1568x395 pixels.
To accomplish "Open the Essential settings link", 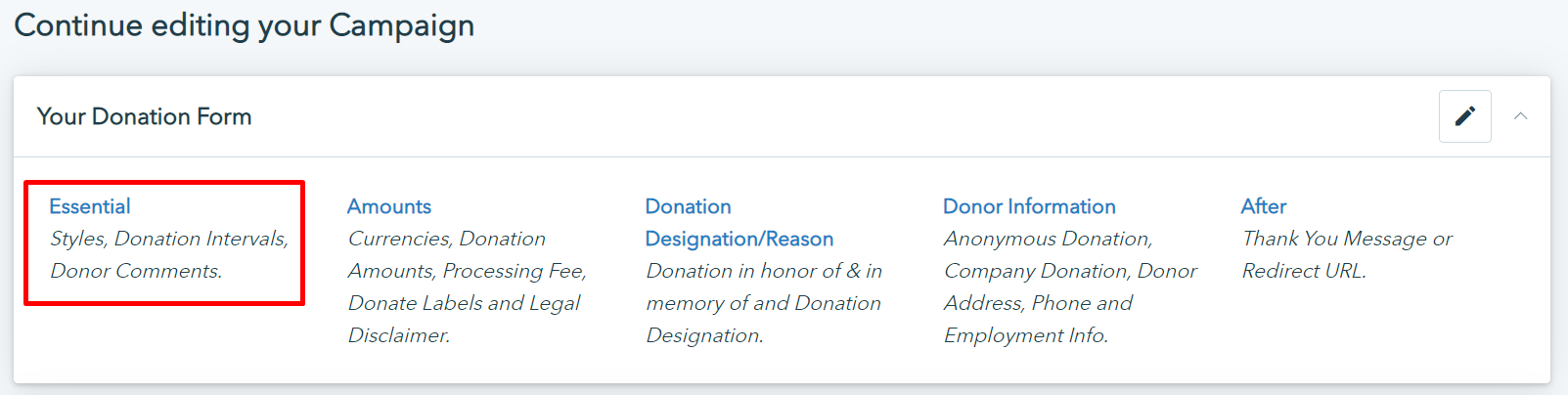I will click(90, 206).
